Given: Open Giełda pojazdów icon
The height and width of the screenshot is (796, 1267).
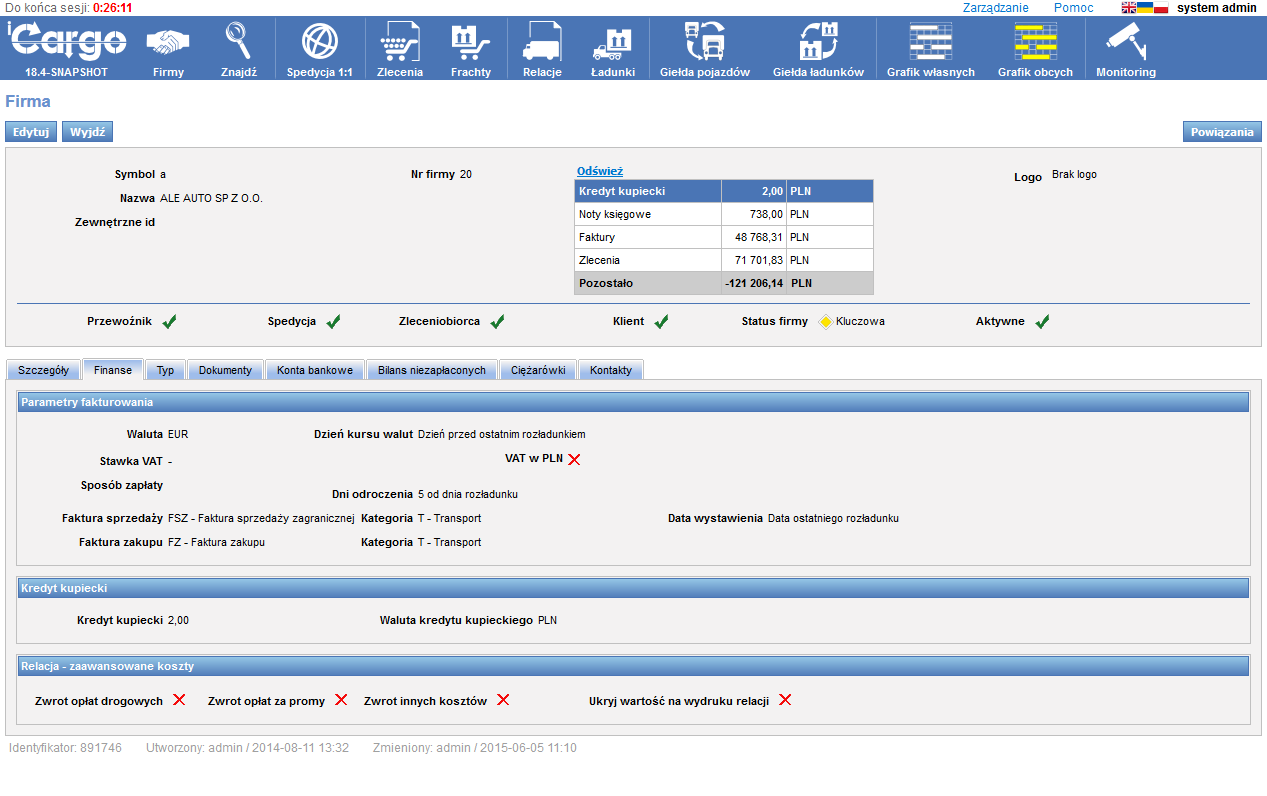Looking at the screenshot, I should point(704,42).
